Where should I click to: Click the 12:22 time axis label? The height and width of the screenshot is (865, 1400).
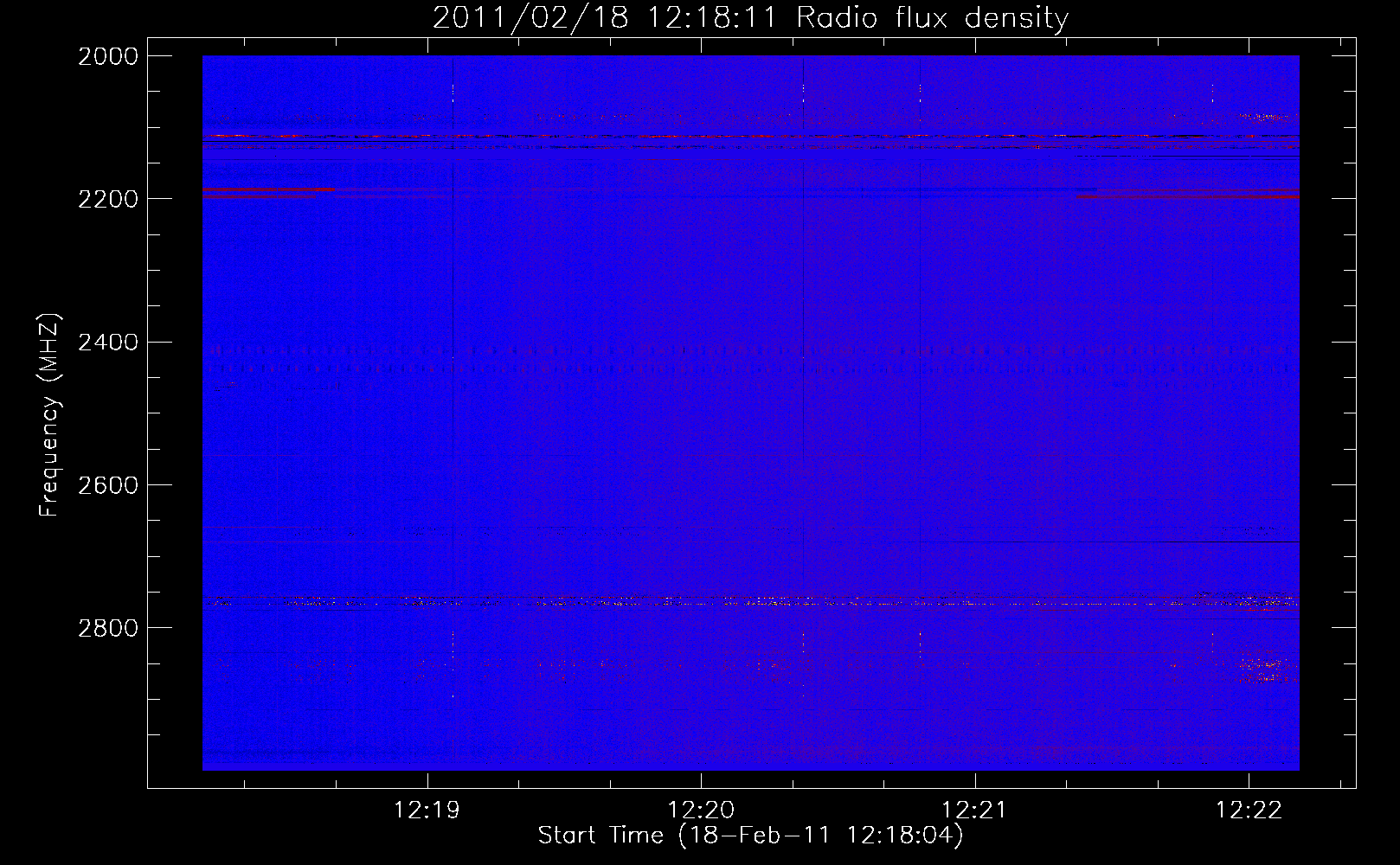1249,811
